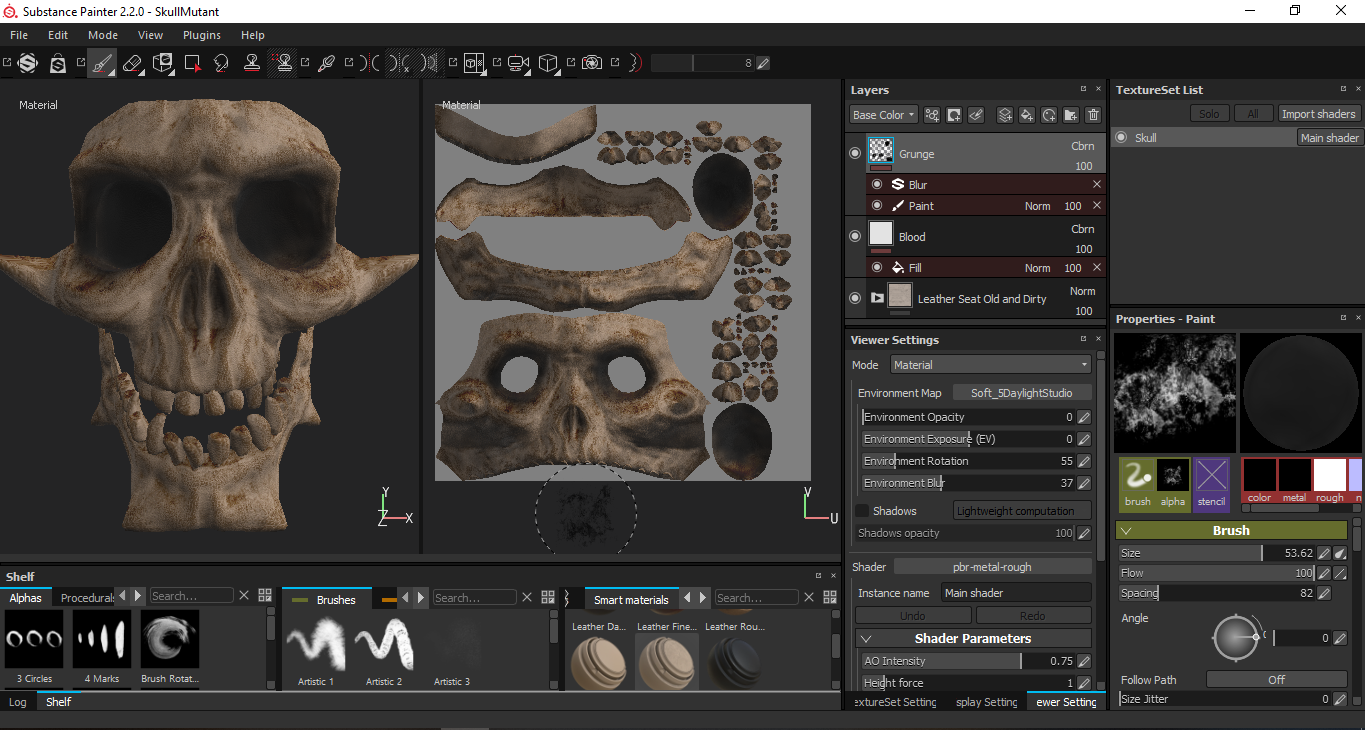Select the Clone stamp tool

pos(252,63)
